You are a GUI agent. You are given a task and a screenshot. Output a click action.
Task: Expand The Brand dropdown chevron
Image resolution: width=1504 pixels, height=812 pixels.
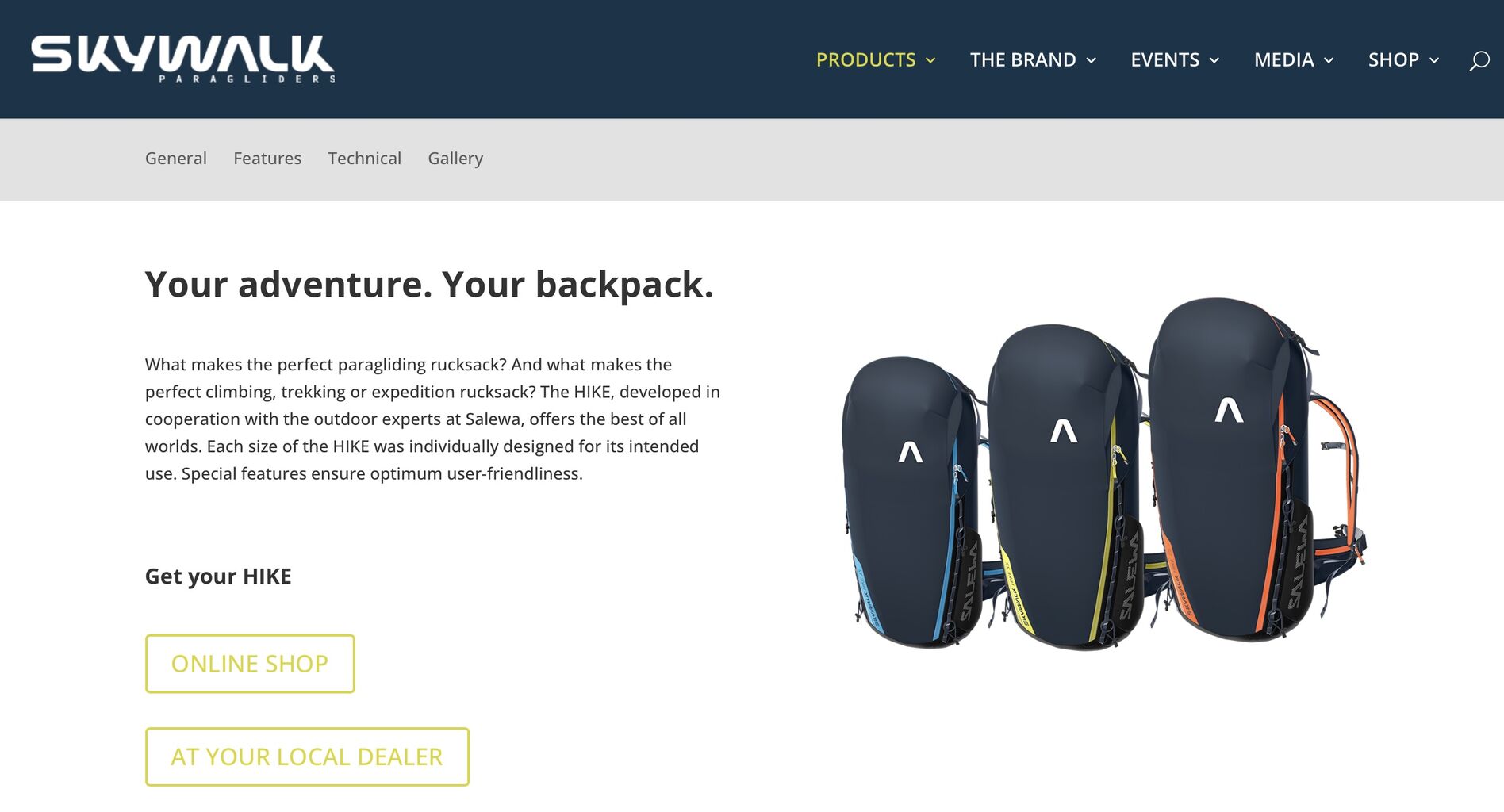(1091, 60)
